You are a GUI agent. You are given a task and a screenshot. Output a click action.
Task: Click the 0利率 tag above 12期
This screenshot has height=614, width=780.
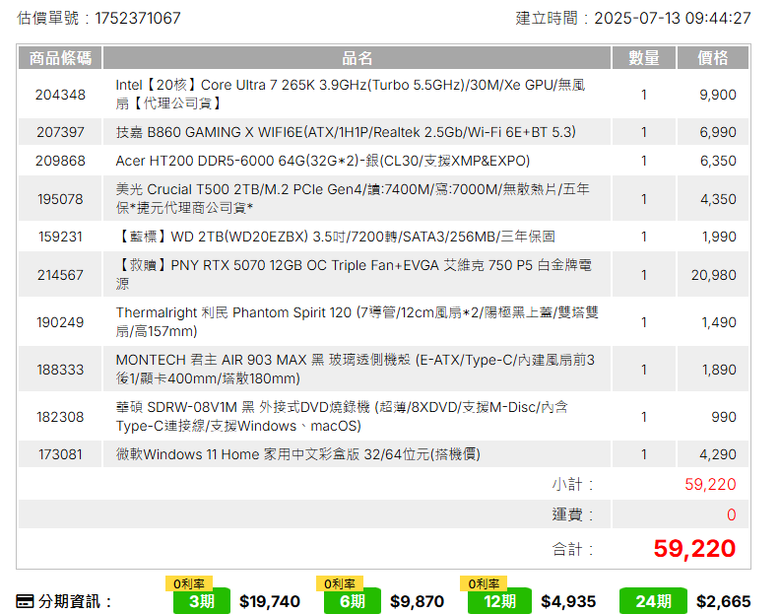[484, 583]
